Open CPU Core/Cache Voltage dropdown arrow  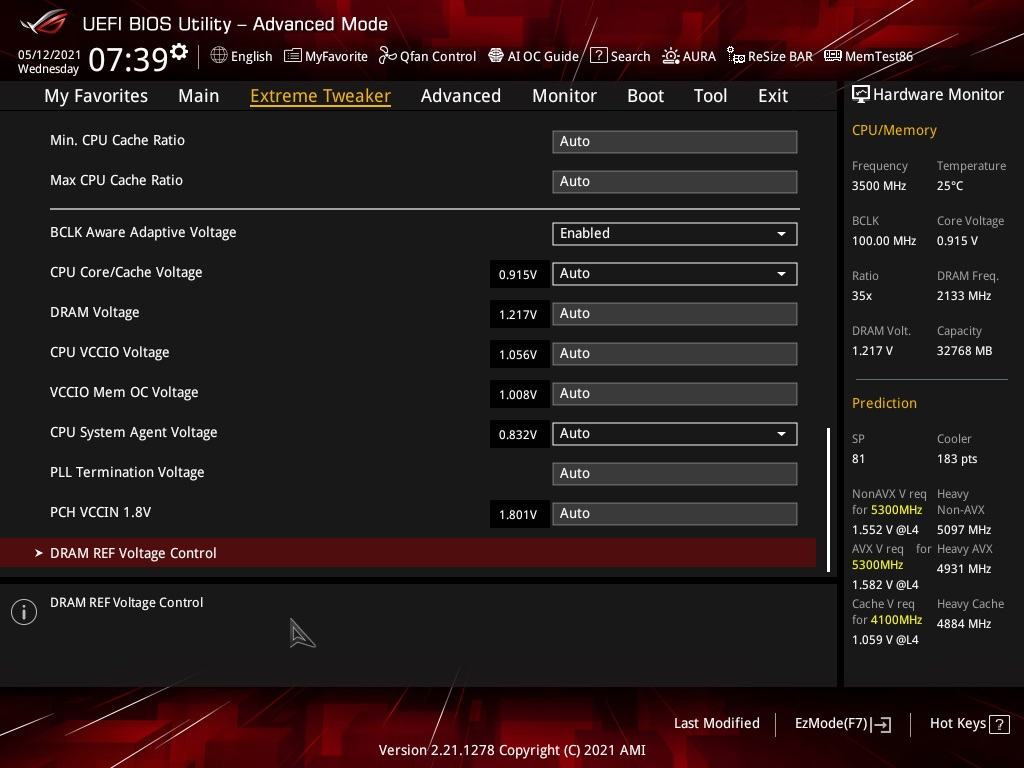(x=781, y=274)
